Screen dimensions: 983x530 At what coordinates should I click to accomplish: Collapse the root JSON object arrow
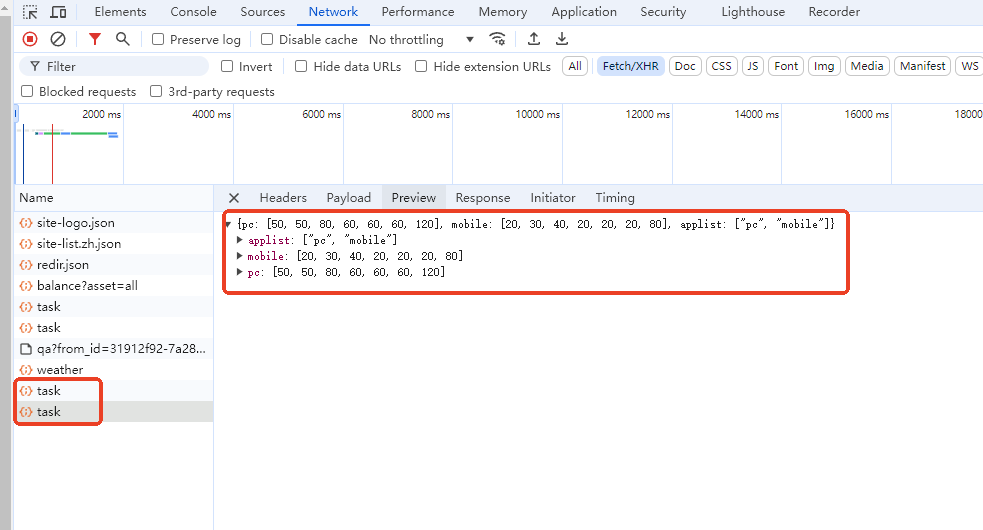pyautogui.click(x=228, y=224)
